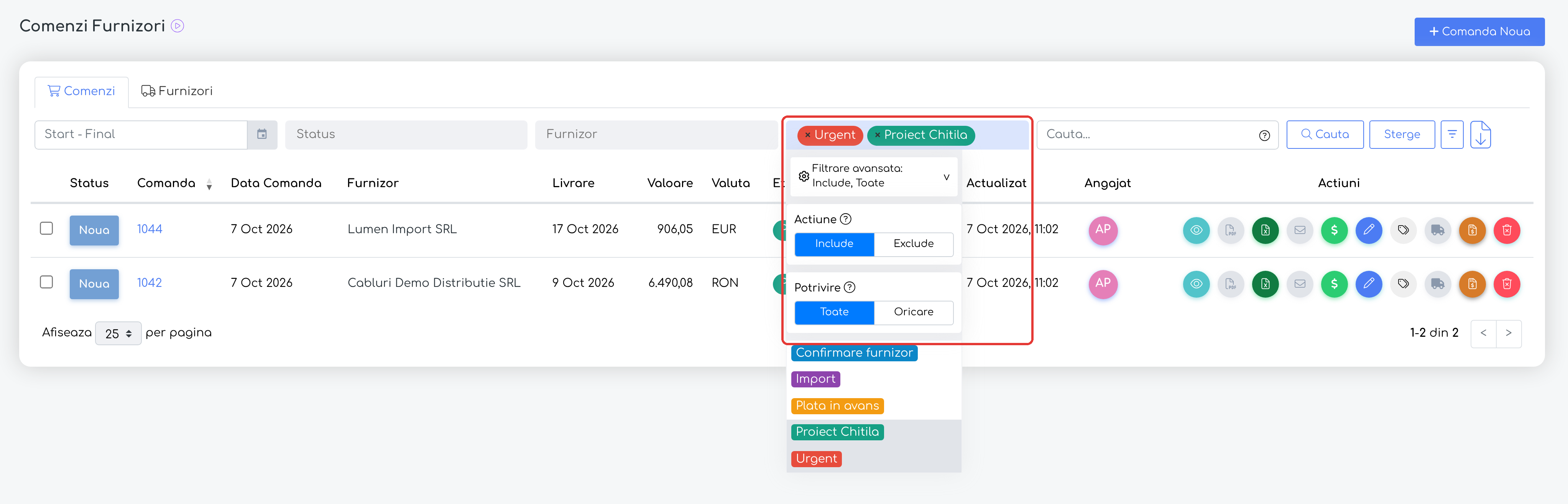This screenshot has width=1568, height=504.
Task: Delete order 1042 with trash icon
Action: pyautogui.click(x=1507, y=284)
